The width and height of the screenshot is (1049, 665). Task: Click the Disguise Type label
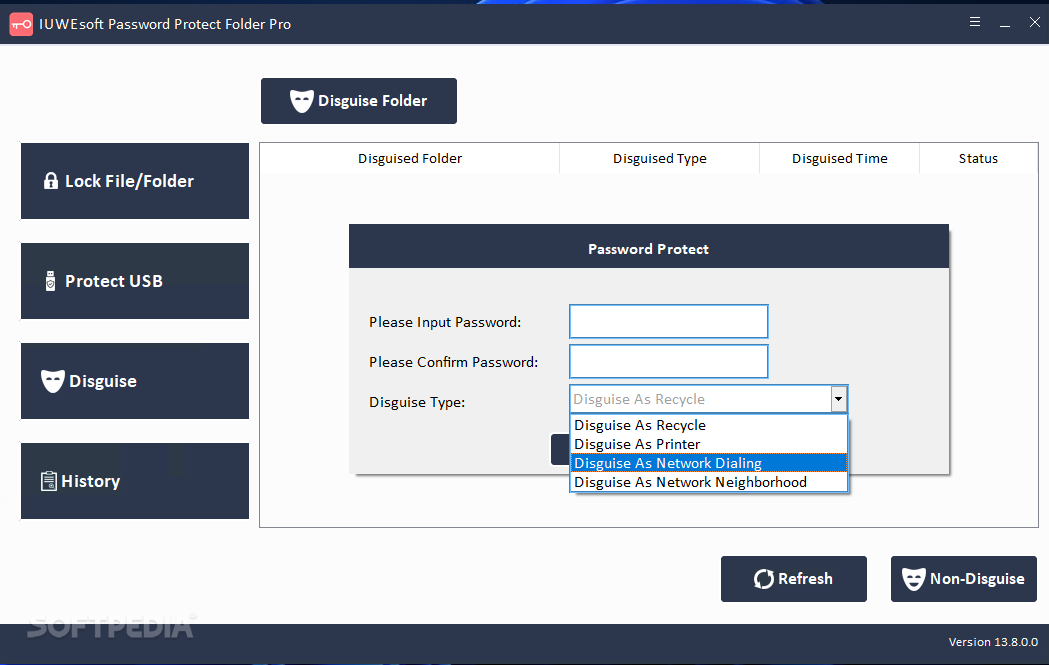[417, 402]
